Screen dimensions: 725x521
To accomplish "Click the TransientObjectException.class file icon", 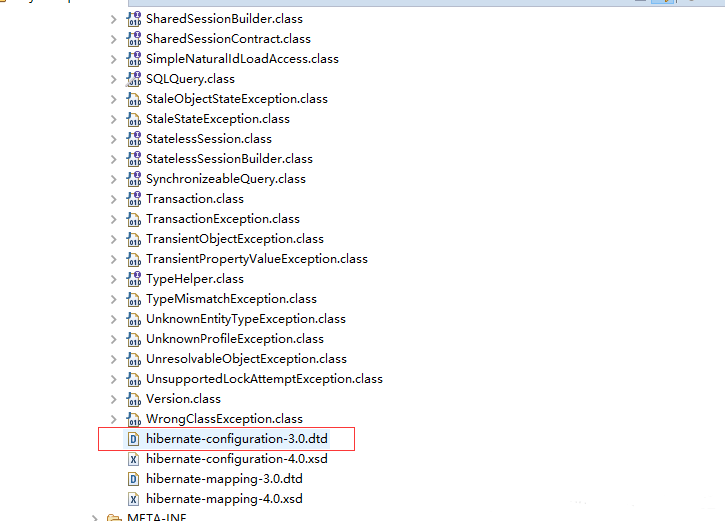I will 134,239.
